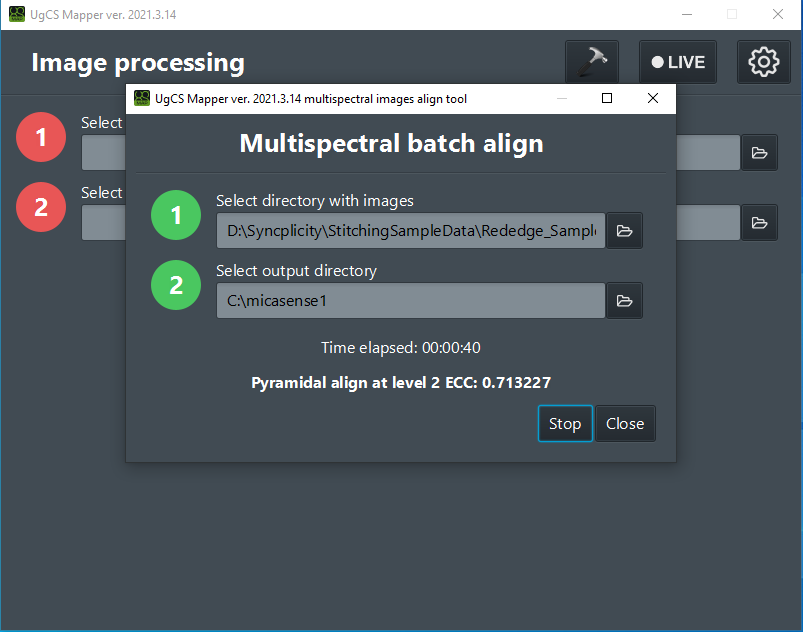Close the main UgCS Mapper window

pos(778,14)
